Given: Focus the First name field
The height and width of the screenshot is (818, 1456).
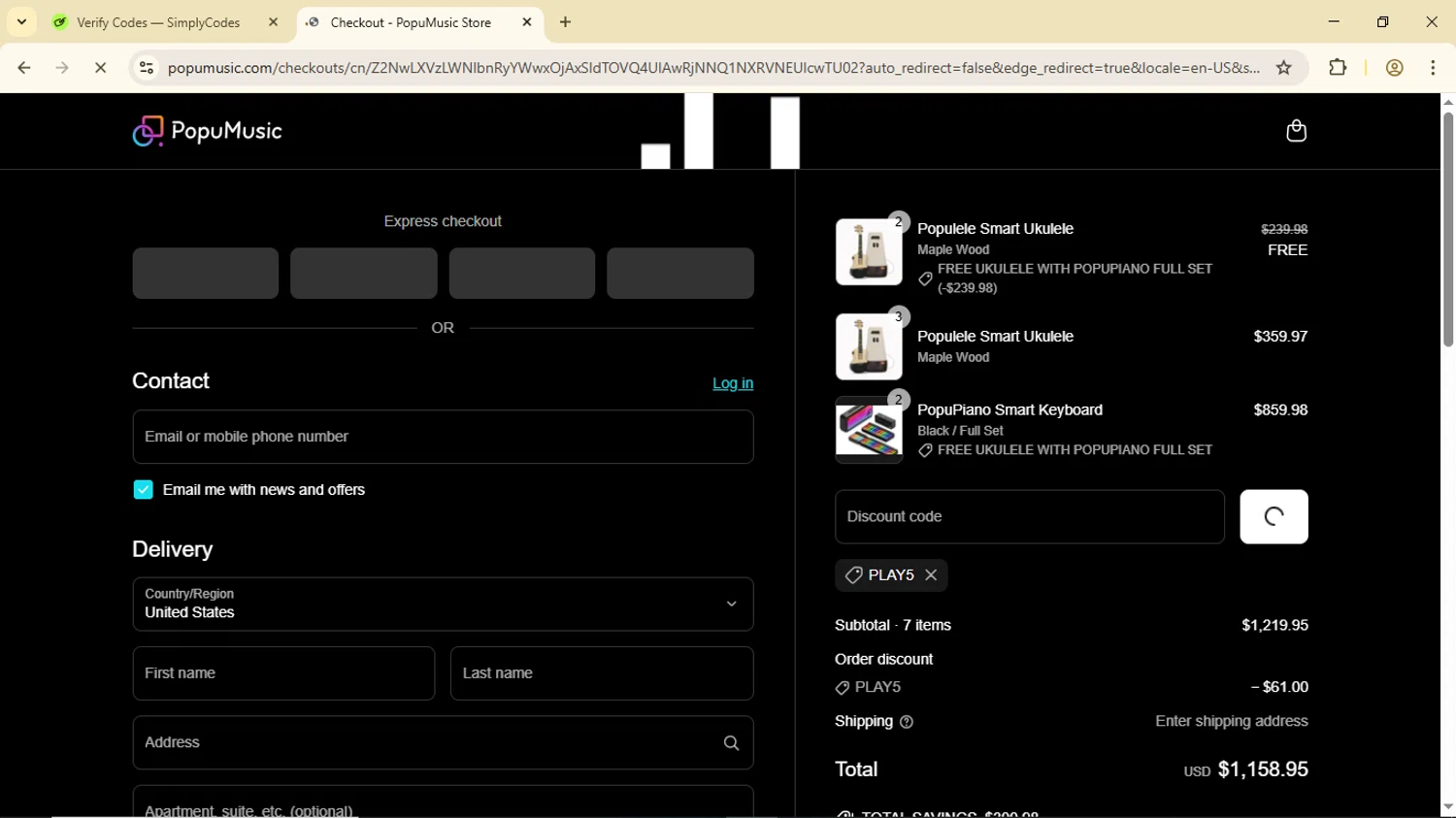Looking at the screenshot, I should click(x=283, y=673).
